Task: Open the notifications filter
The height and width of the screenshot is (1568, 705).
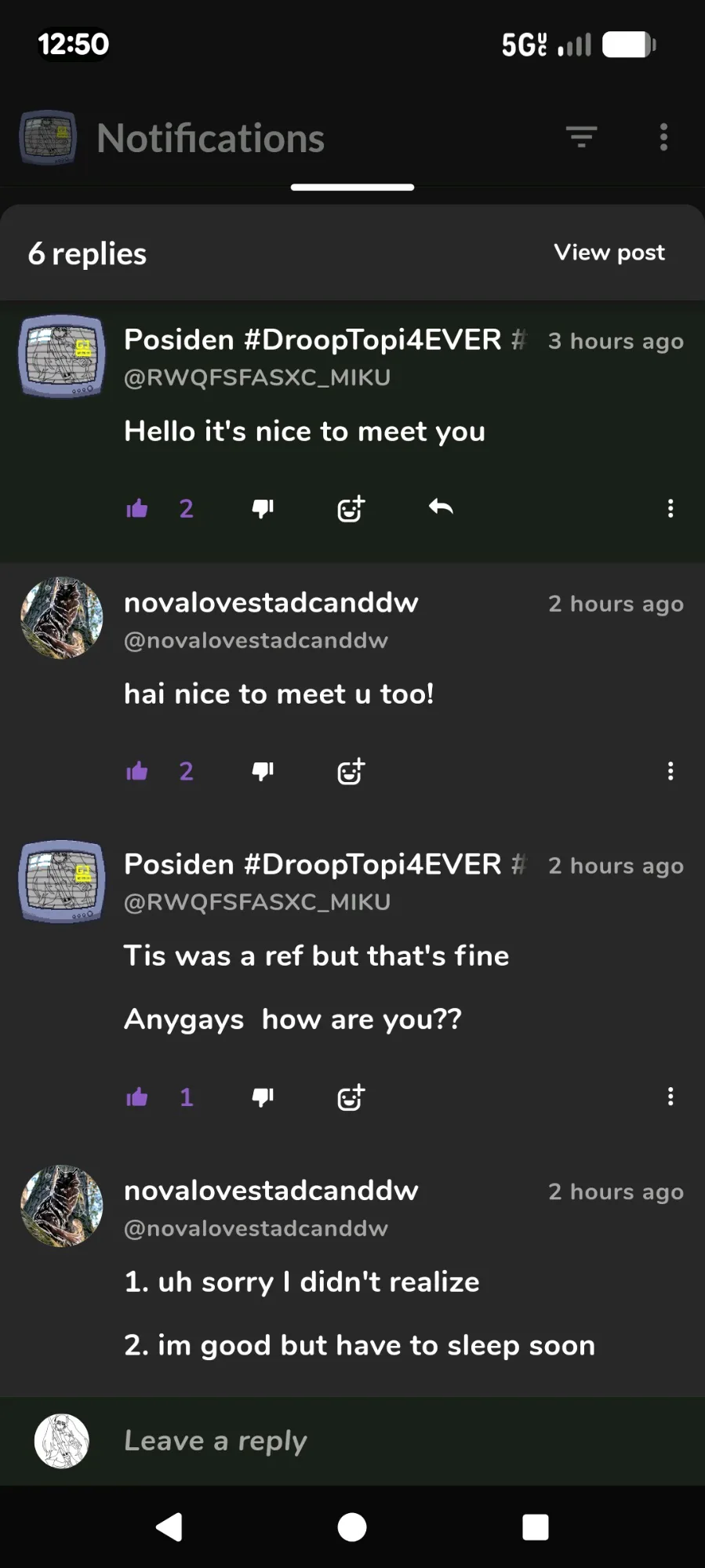Action: tap(582, 137)
